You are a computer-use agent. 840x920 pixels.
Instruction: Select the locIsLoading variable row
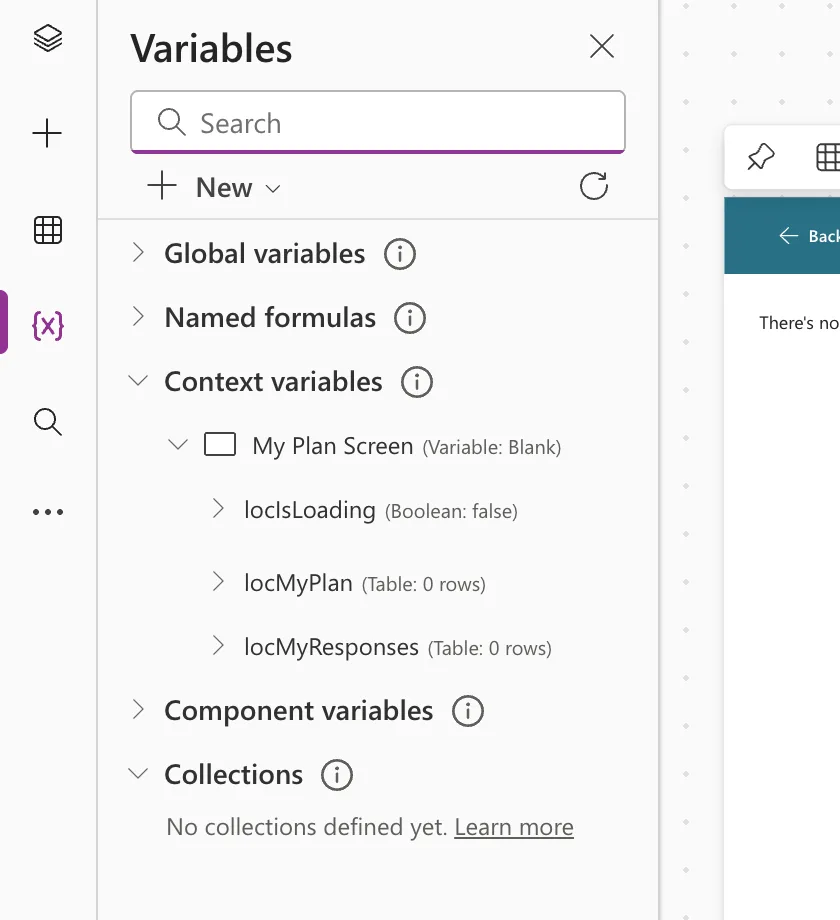[381, 510]
